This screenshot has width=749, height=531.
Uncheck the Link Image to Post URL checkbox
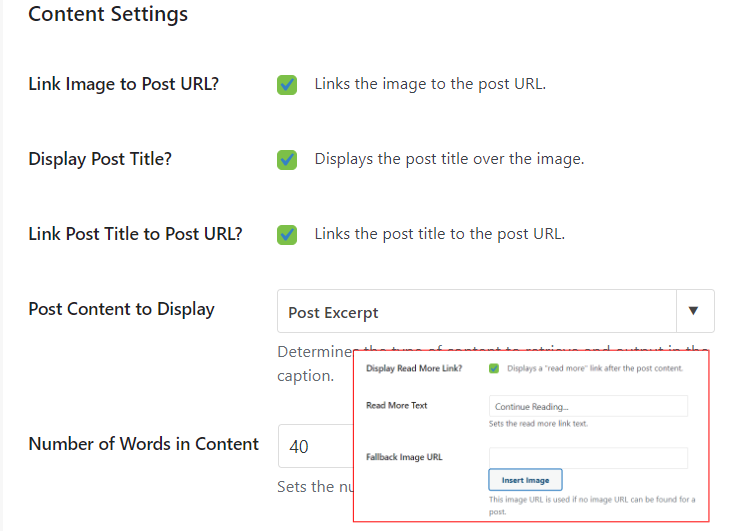tap(287, 85)
